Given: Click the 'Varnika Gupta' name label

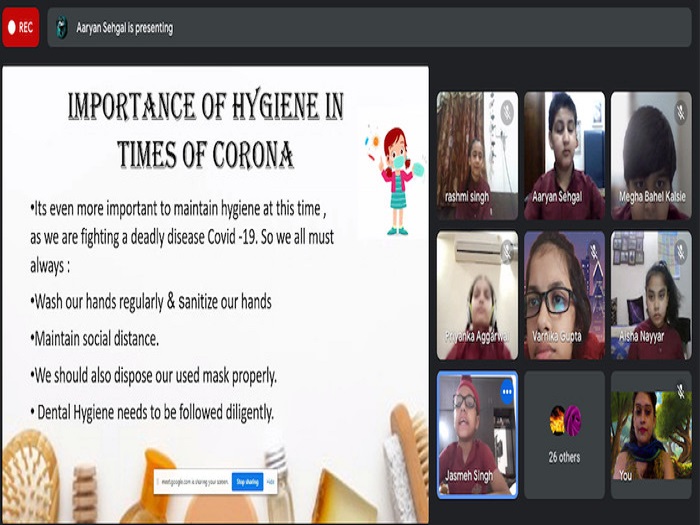Looking at the screenshot, I should coord(557,336).
